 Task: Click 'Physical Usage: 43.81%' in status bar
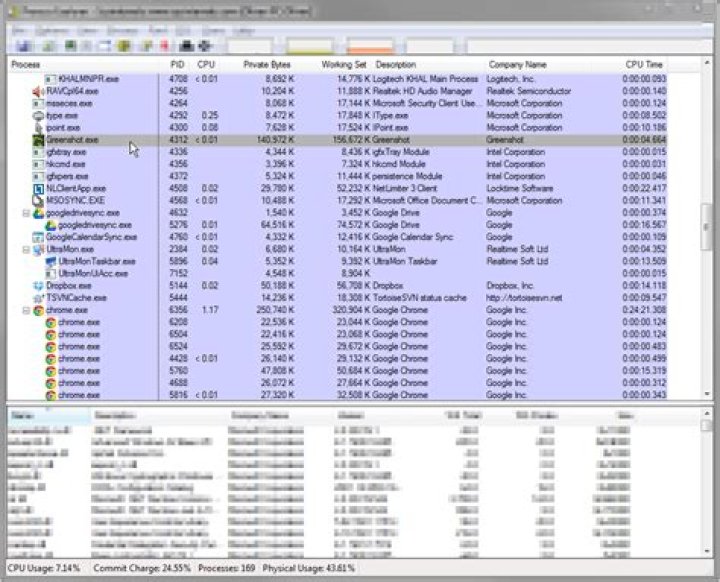click(x=309, y=568)
